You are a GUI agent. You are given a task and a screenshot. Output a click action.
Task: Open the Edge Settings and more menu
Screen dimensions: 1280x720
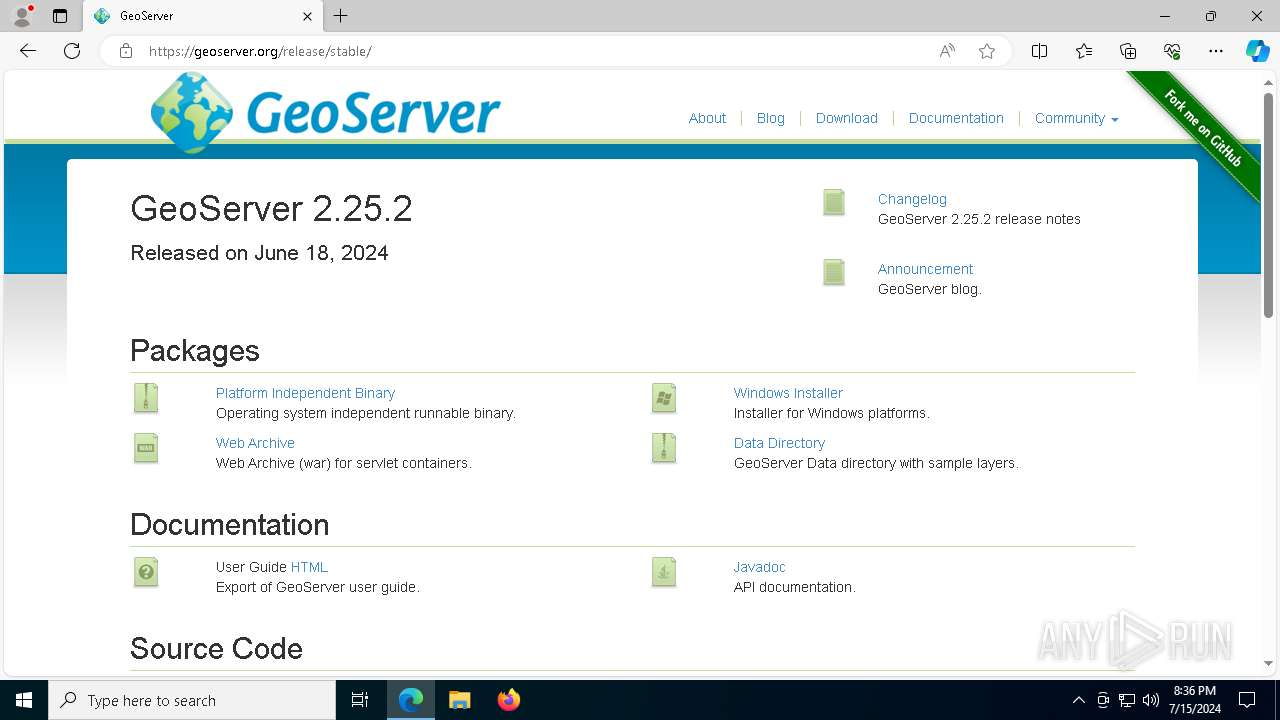1216,51
